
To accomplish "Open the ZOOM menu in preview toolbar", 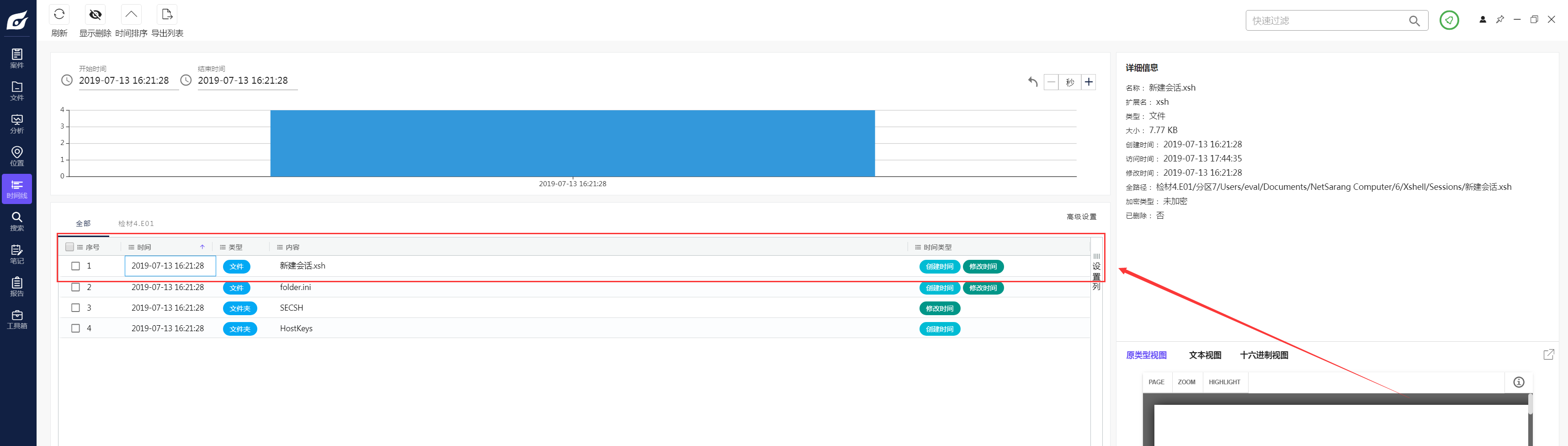I will [x=1186, y=382].
